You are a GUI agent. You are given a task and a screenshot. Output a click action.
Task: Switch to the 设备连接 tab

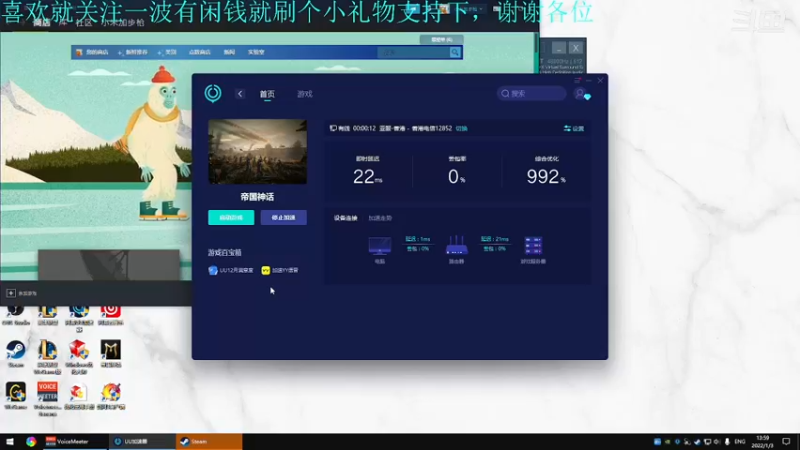(x=345, y=218)
